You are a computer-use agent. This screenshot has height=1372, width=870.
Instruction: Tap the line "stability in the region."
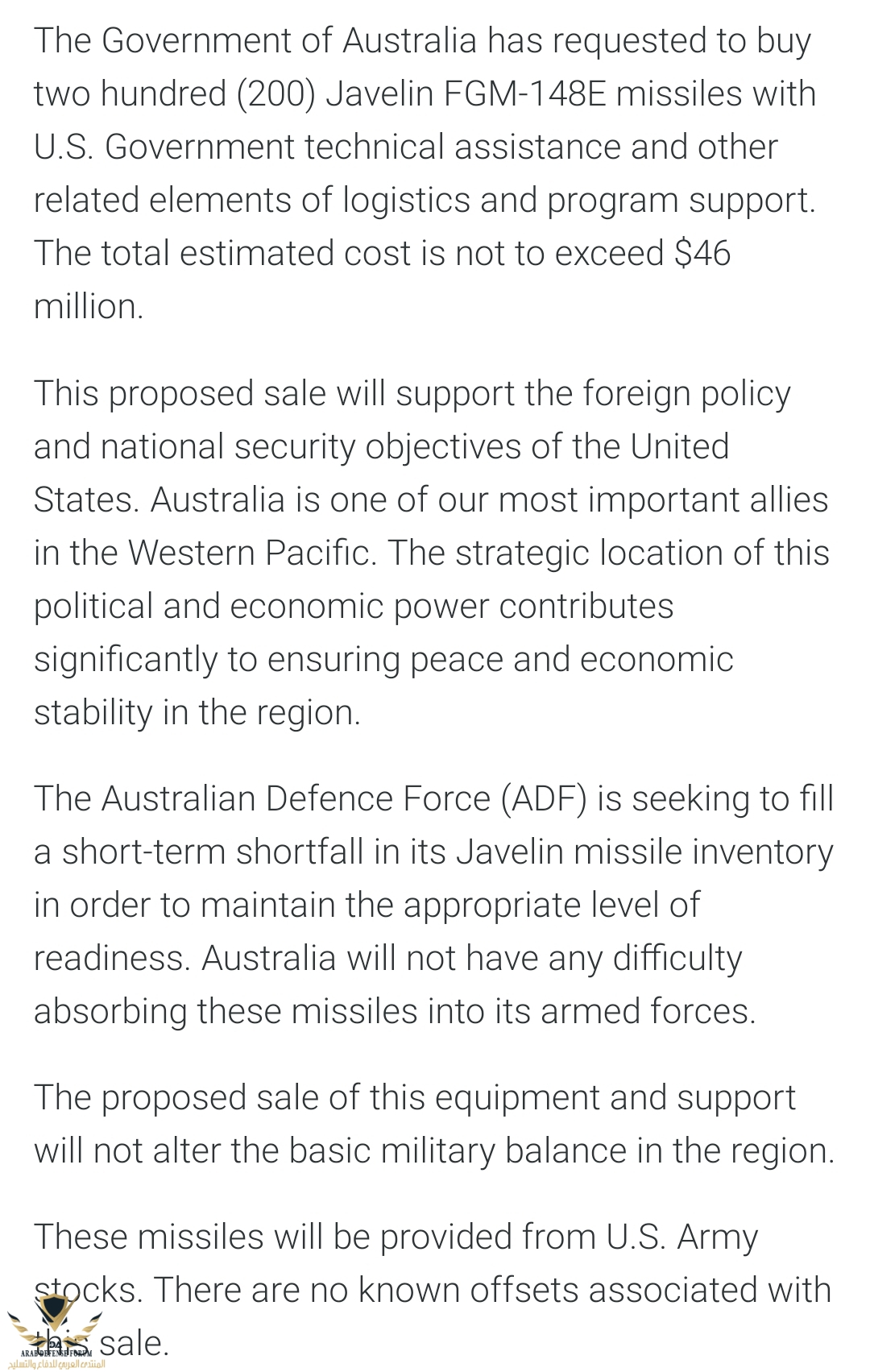(x=197, y=713)
